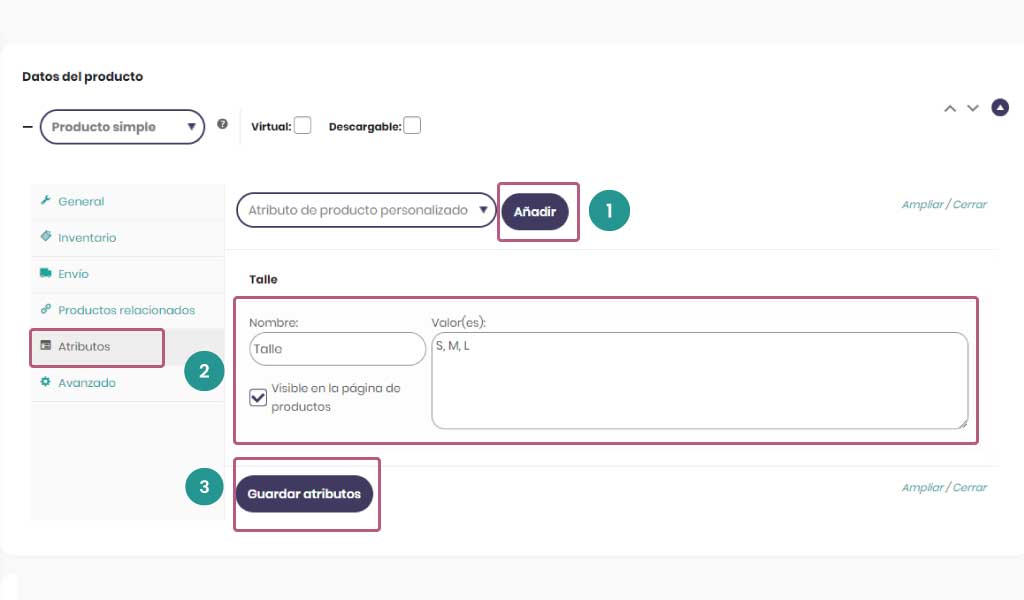
Task: Click the Añadir button
Action: [x=535, y=212]
